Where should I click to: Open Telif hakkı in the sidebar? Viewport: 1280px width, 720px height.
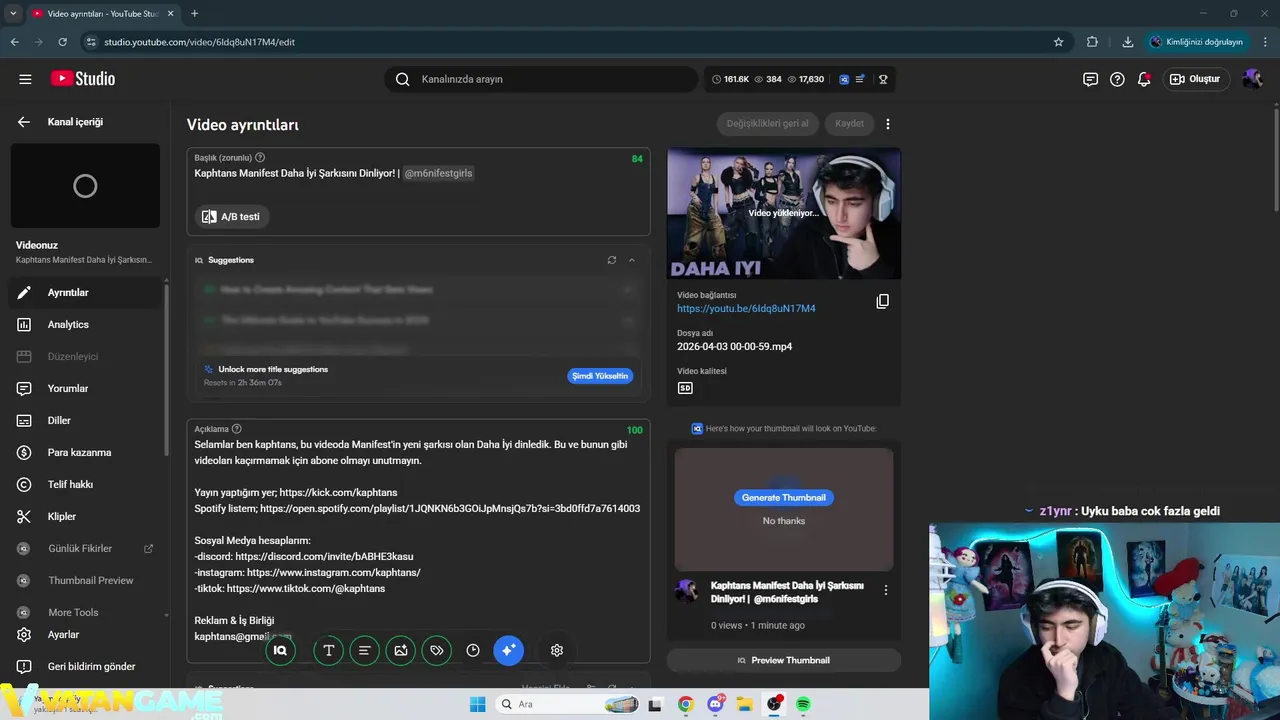84,485
